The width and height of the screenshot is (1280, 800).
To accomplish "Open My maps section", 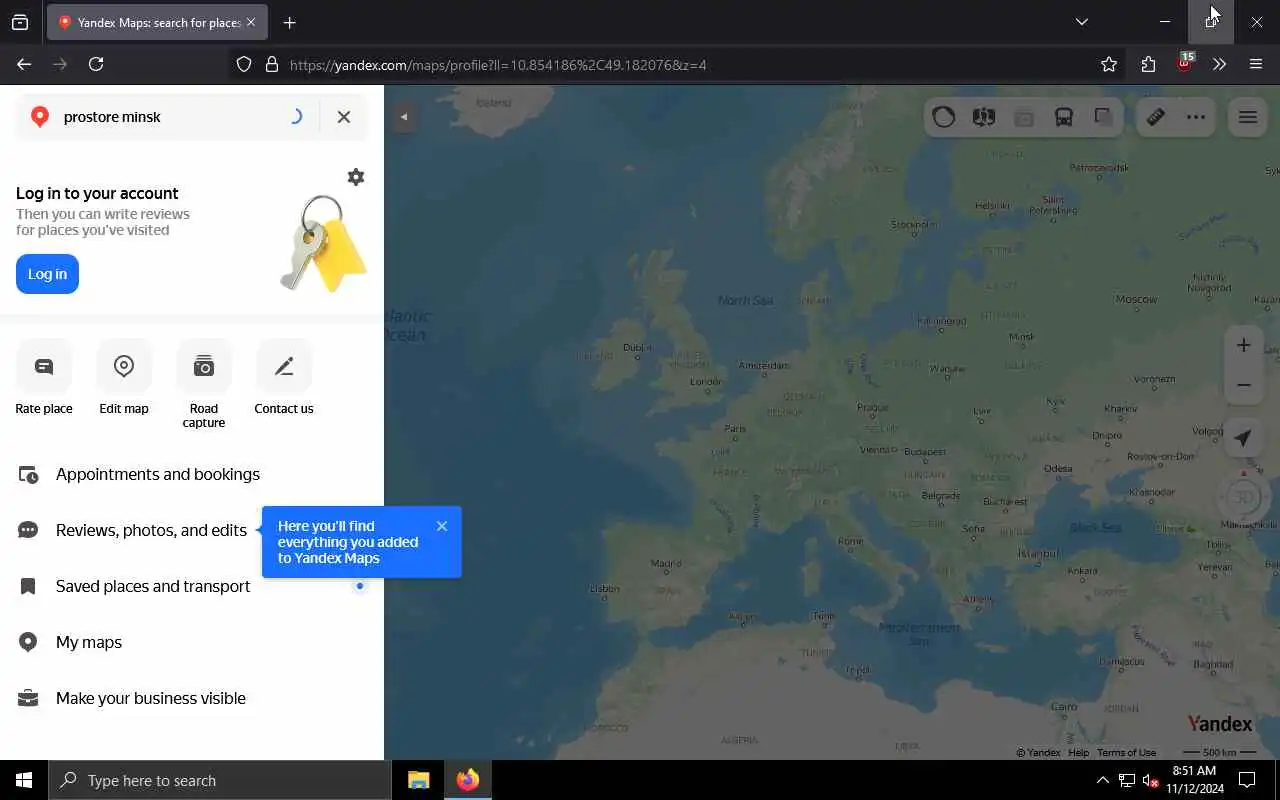I will tap(192, 642).
